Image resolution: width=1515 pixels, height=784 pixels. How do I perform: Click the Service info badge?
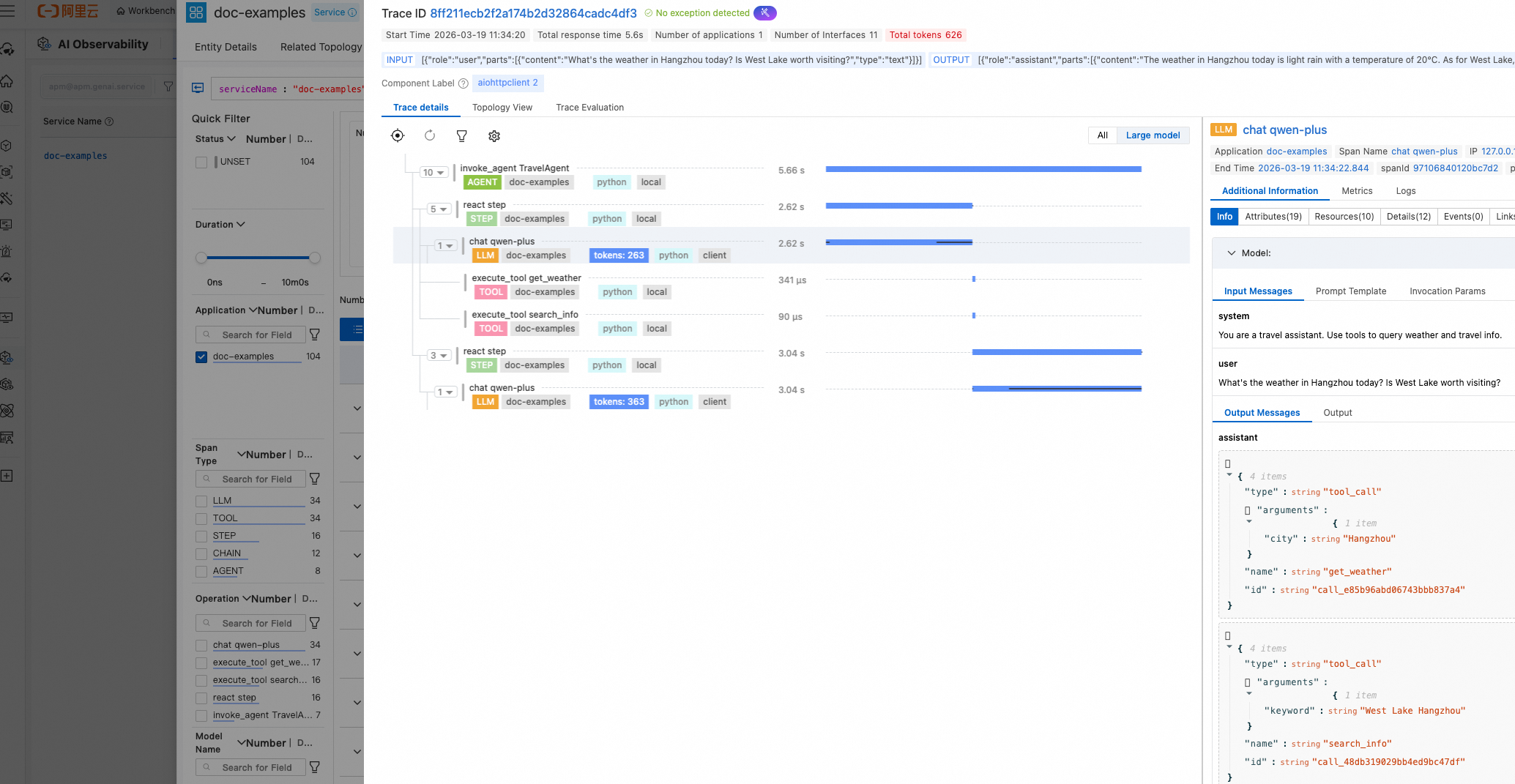click(335, 12)
